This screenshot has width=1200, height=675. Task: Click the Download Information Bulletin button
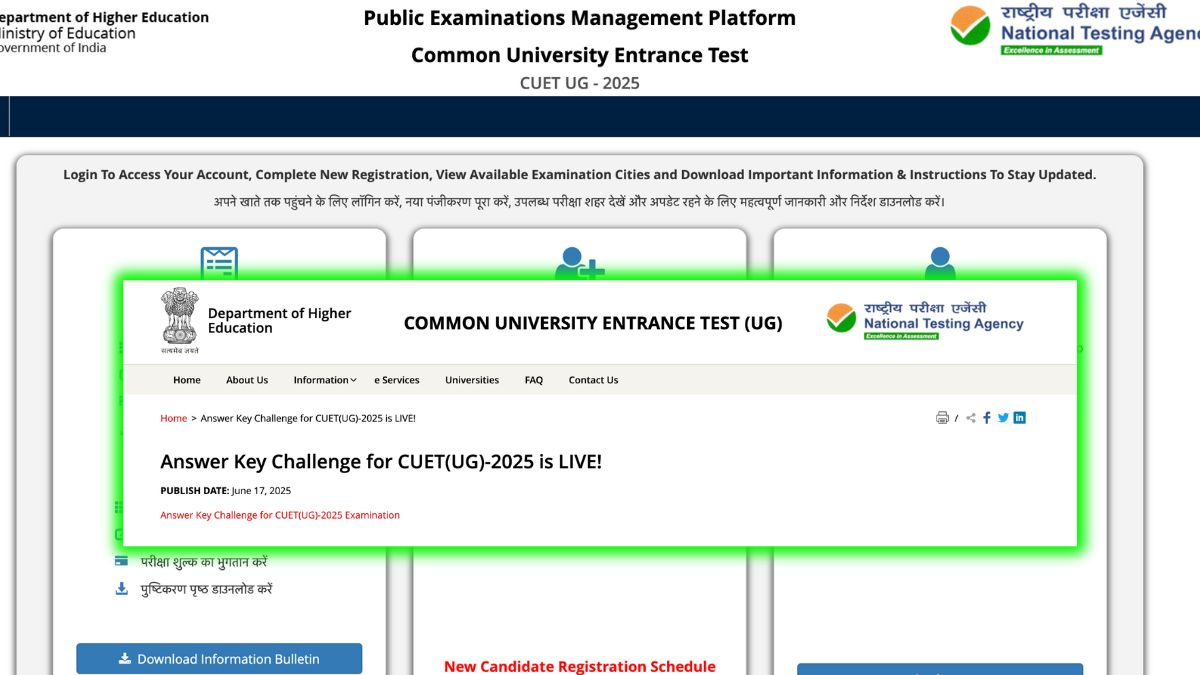(219, 658)
